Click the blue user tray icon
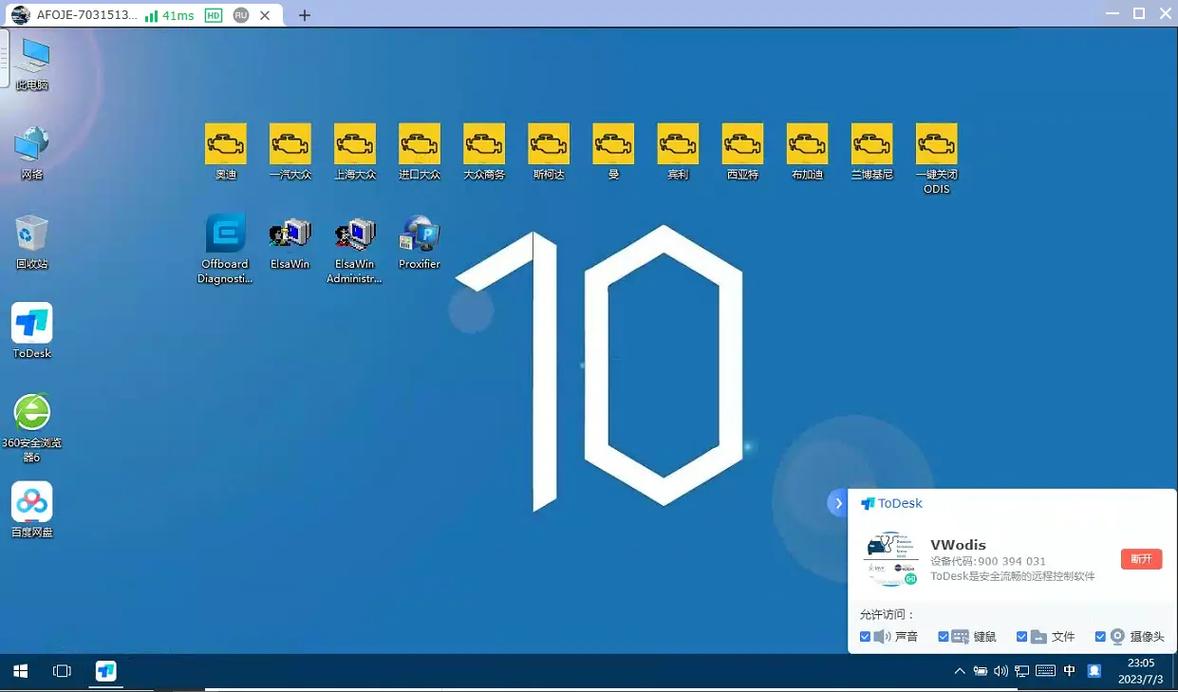The image size is (1178, 692). (x=1095, y=671)
